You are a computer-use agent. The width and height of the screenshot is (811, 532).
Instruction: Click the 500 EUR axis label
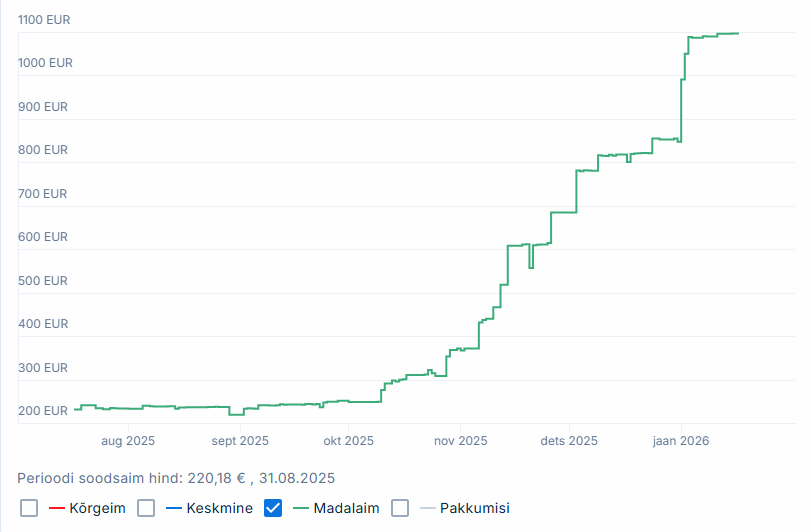[x=43, y=280]
